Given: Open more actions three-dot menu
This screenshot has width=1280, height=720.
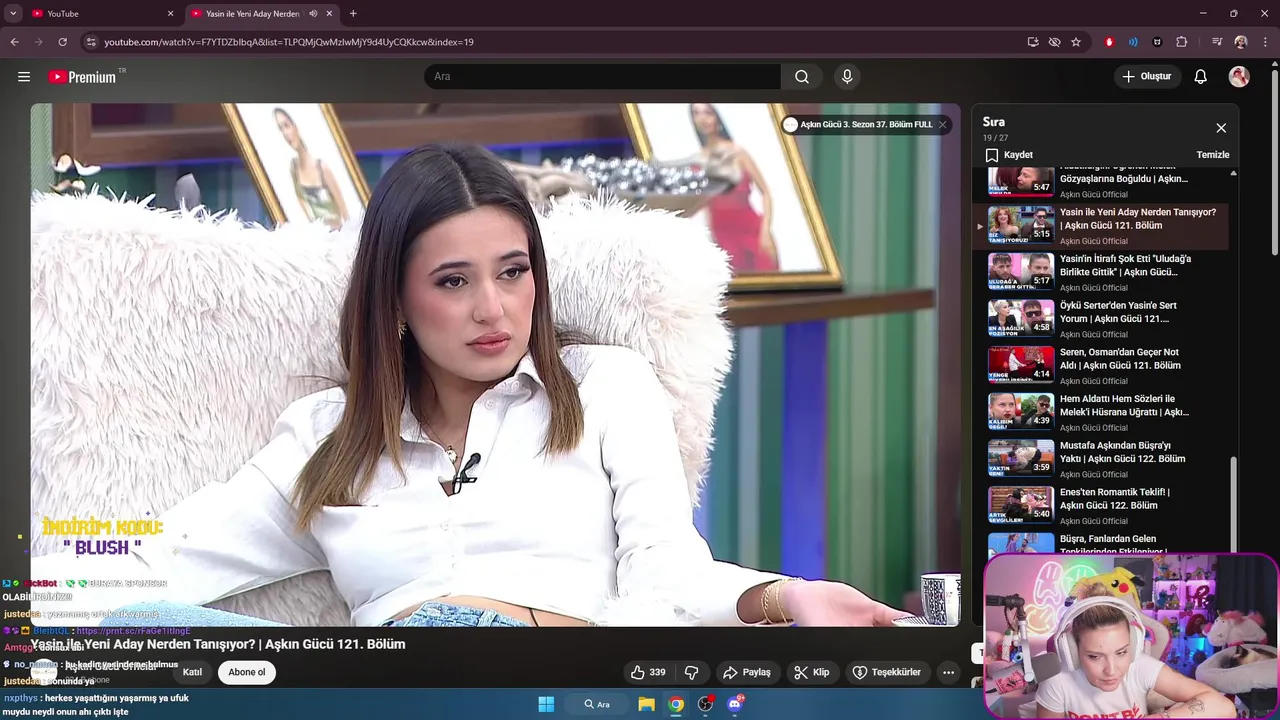Looking at the screenshot, I should tap(948, 672).
